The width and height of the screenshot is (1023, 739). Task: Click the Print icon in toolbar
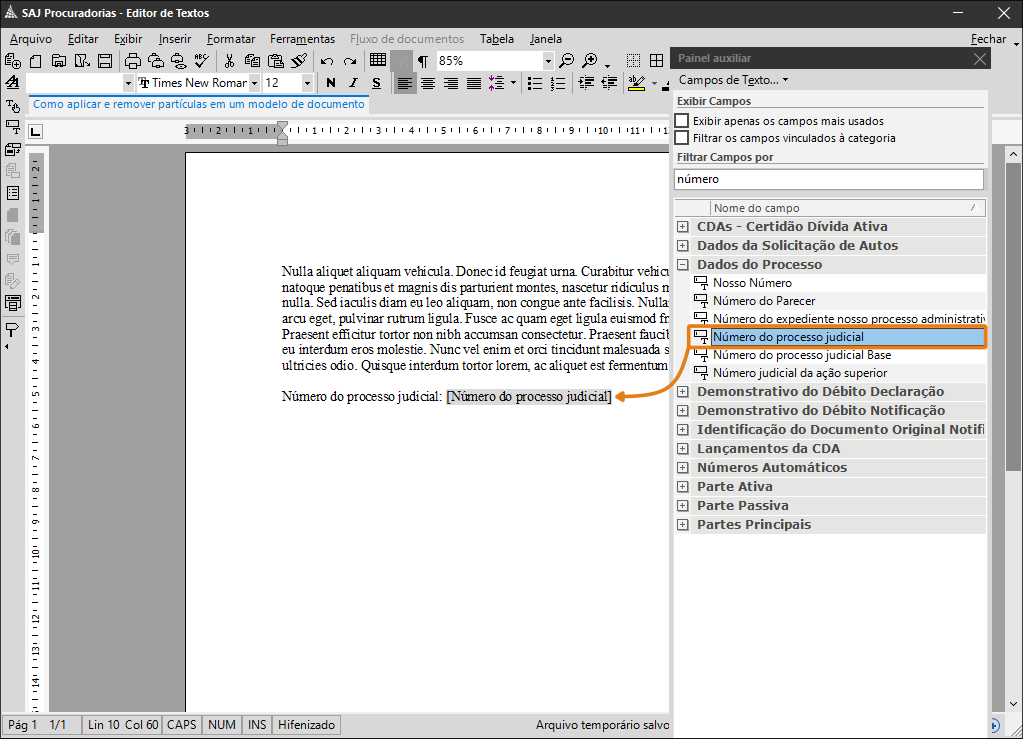coord(135,61)
